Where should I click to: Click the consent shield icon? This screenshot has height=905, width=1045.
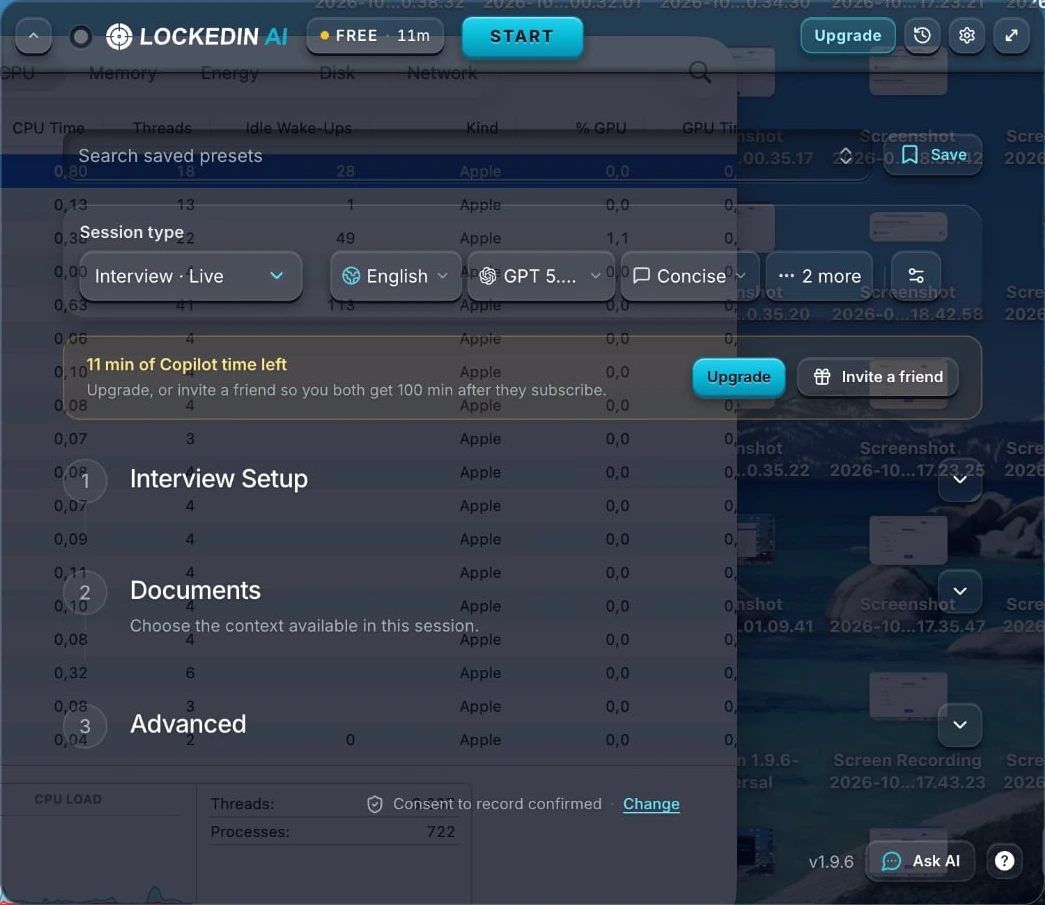[x=375, y=804]
